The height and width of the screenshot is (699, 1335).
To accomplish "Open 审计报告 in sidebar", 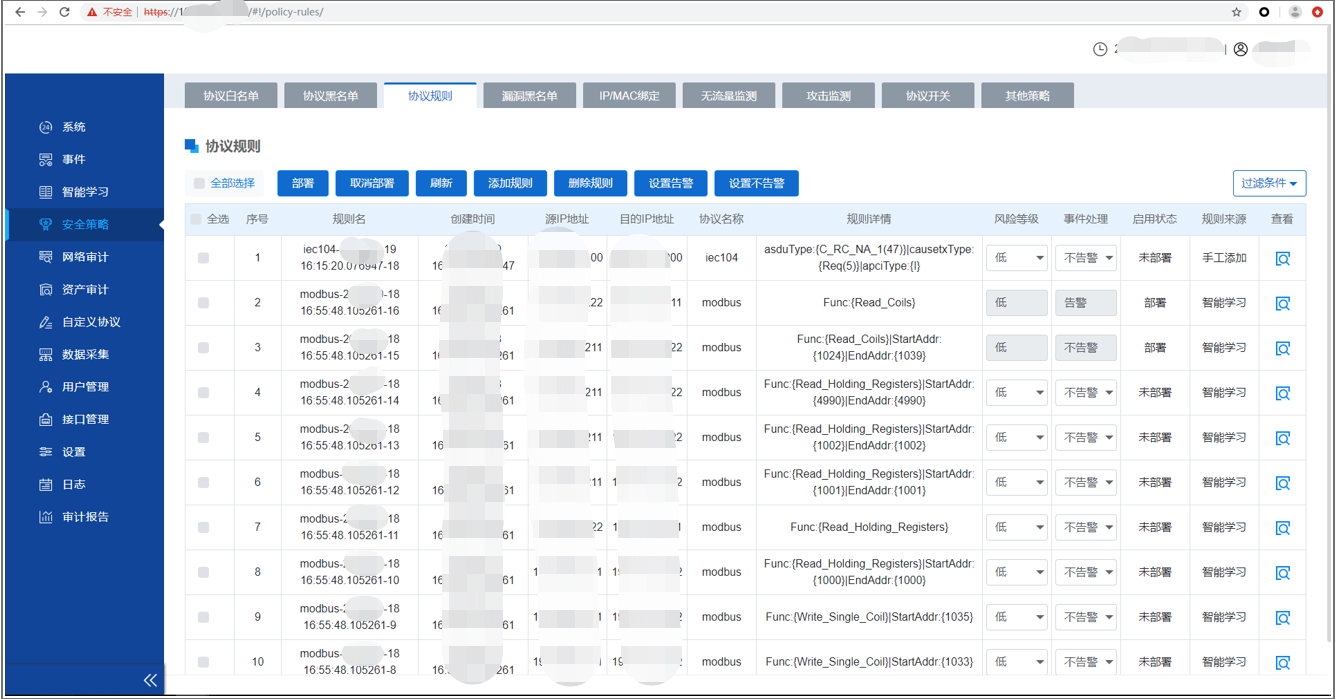I will point(85,517).
